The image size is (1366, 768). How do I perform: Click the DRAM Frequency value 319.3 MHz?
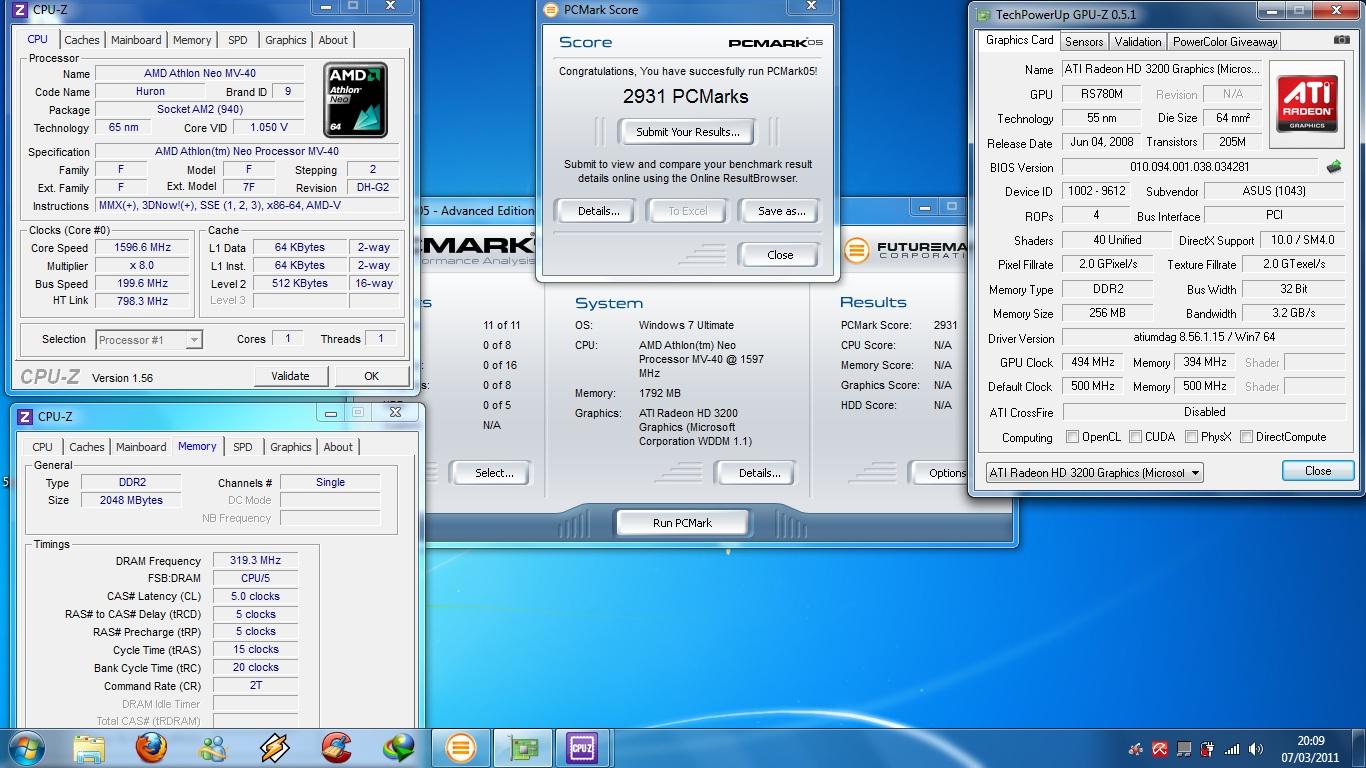point(255,561)
